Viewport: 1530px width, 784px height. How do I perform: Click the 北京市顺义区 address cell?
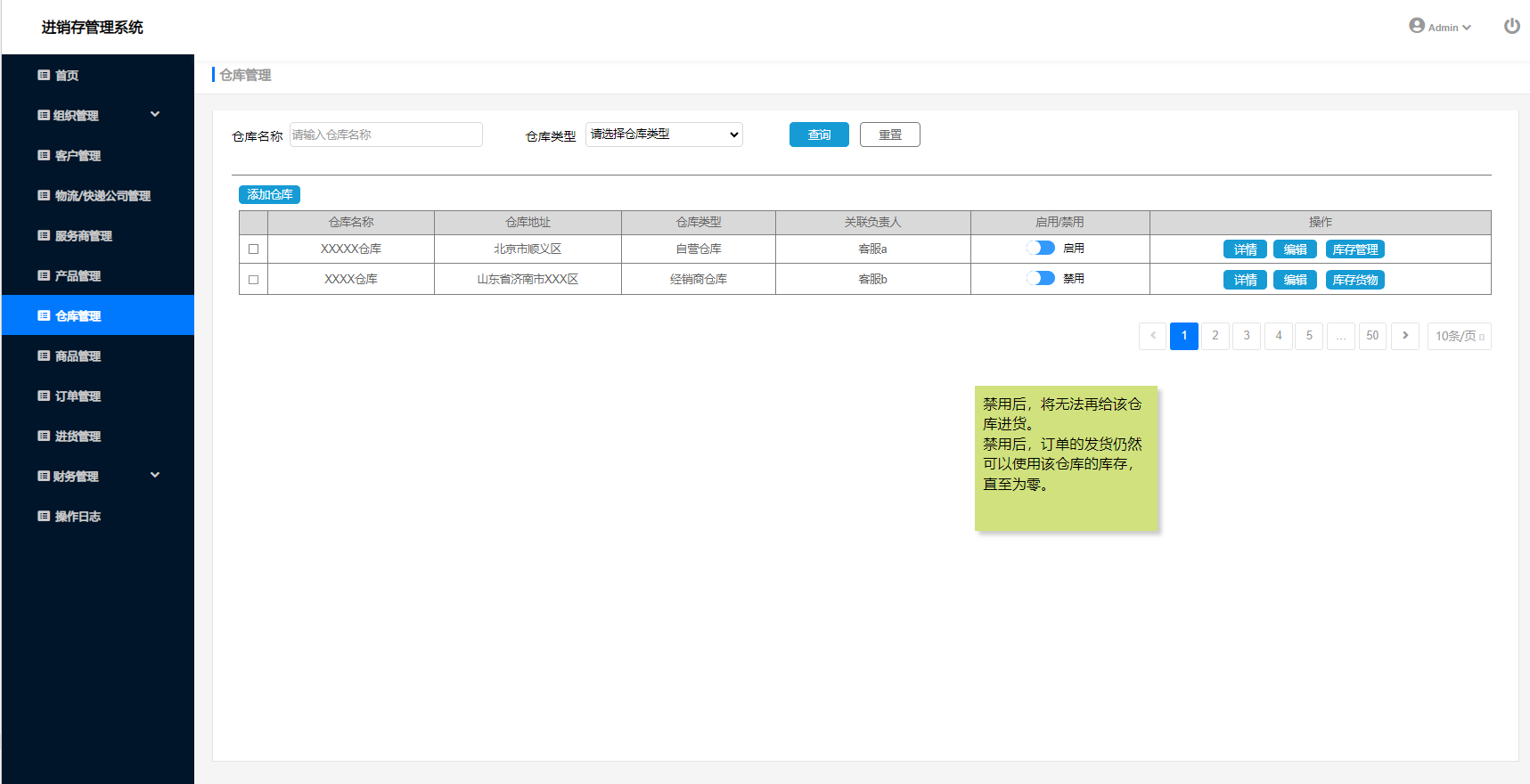tap(528, 249)
